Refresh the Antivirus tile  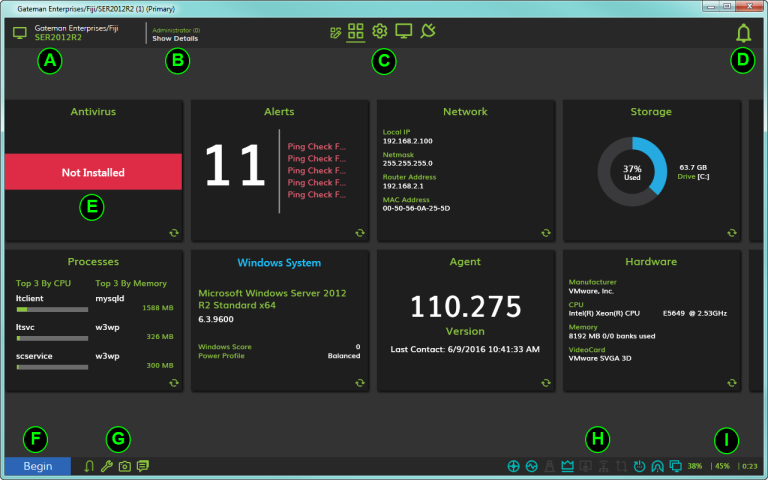click(174, 233)
